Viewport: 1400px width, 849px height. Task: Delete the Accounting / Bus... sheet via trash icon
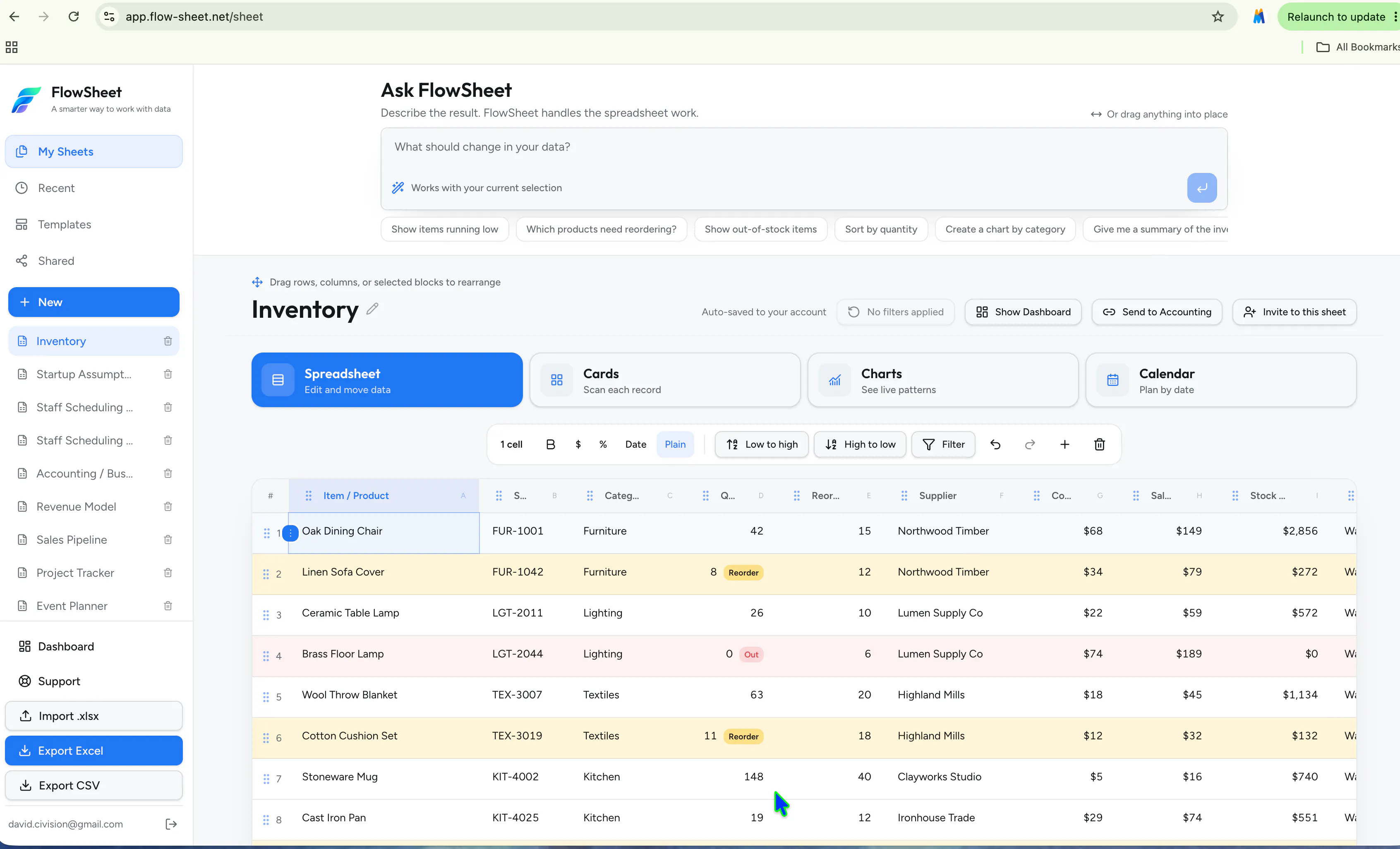point(168,473)
